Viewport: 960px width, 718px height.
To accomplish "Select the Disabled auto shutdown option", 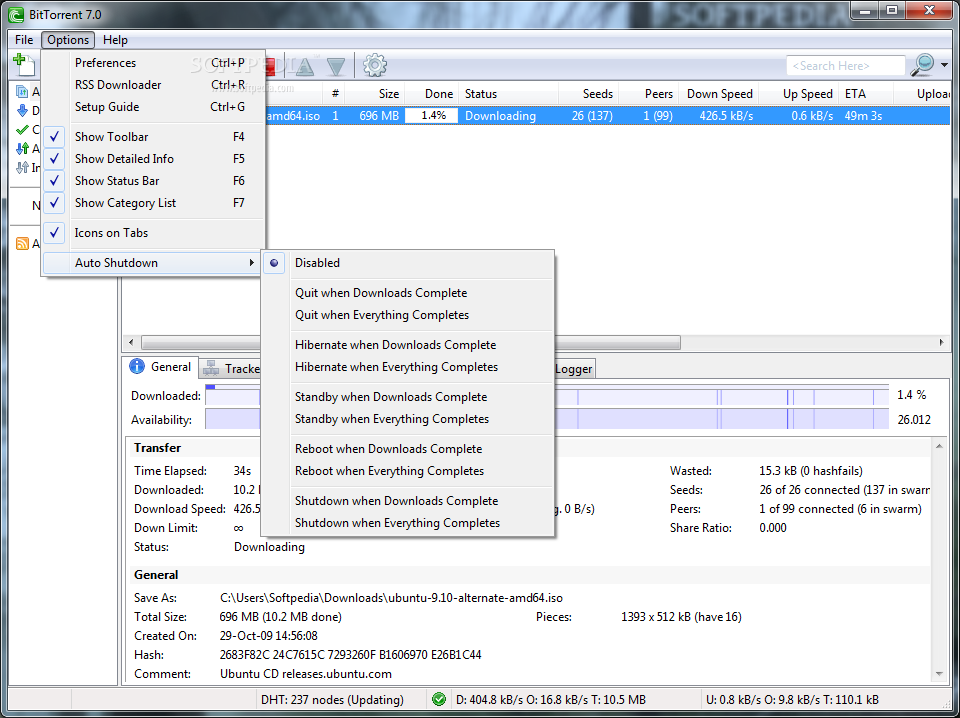I will tap(317, 263).
